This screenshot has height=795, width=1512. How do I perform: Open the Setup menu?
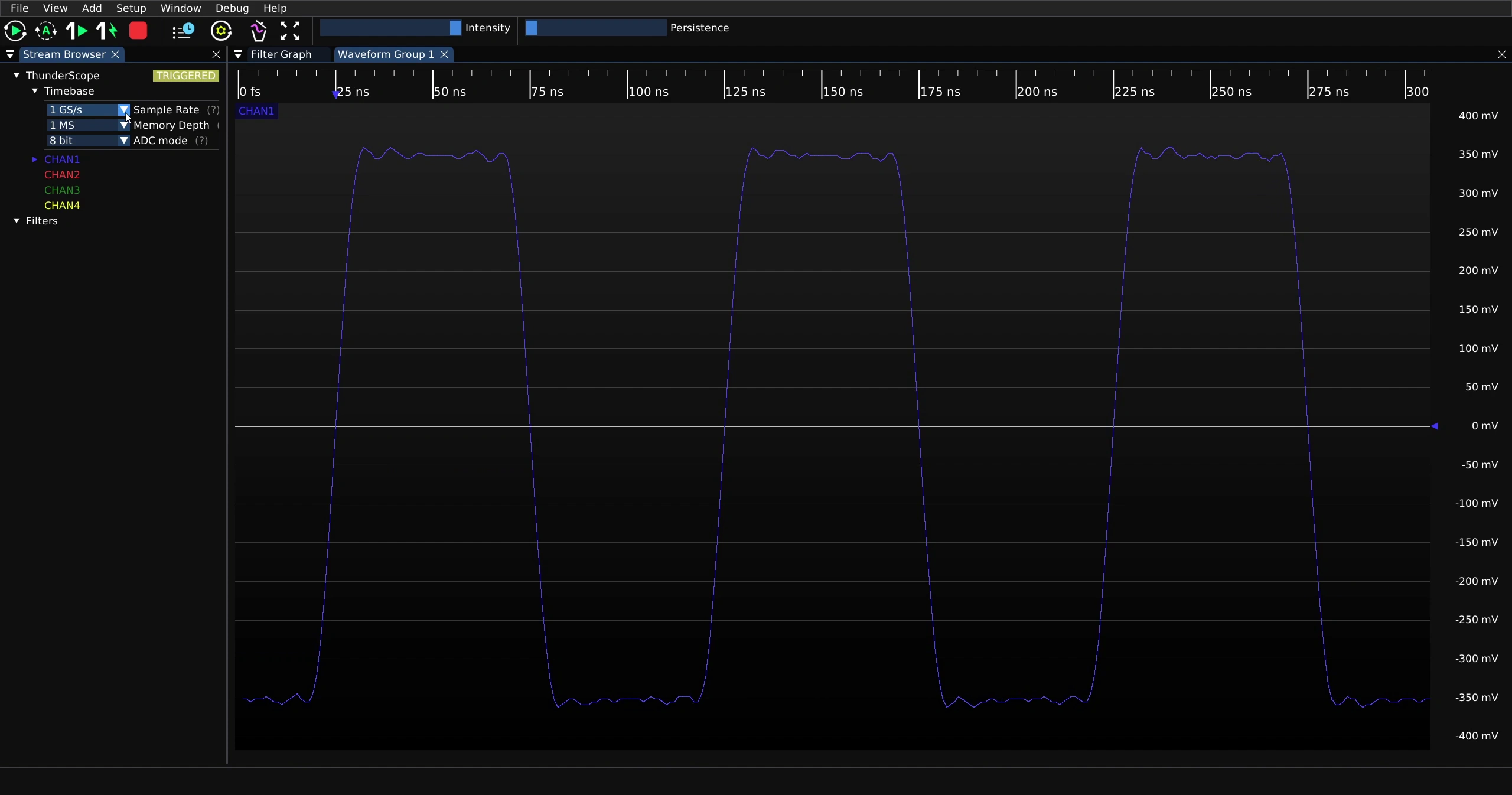click(131, 8)
